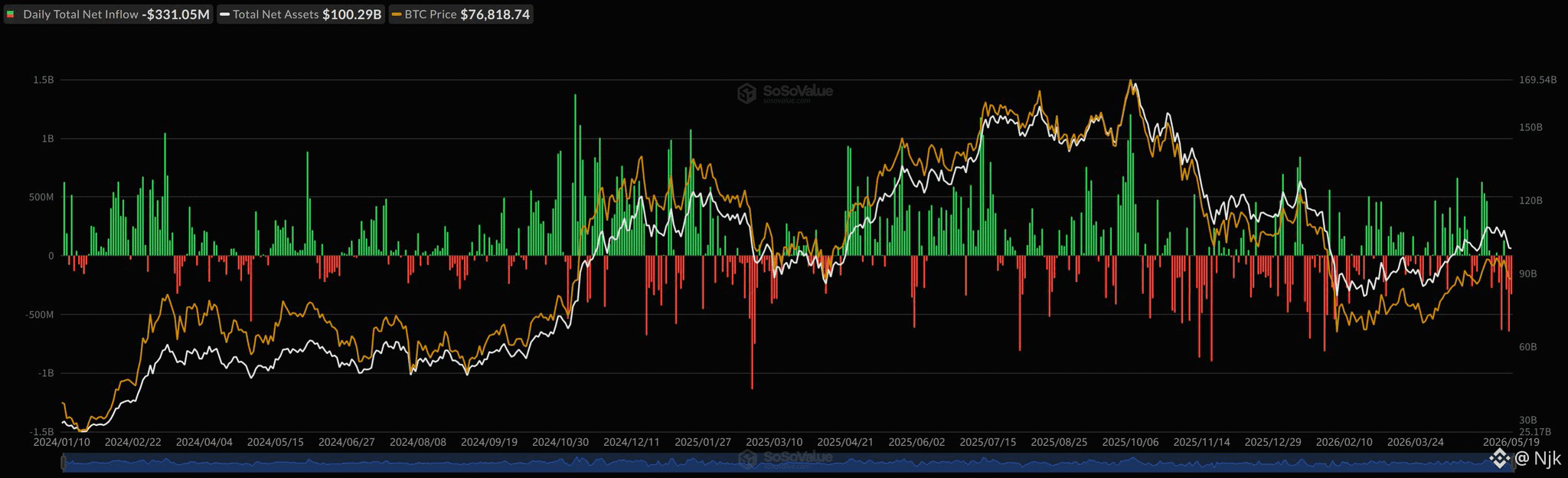Click the 169.54B right axis label
The image size is (1568, 478).
(x=1537, y=80)
